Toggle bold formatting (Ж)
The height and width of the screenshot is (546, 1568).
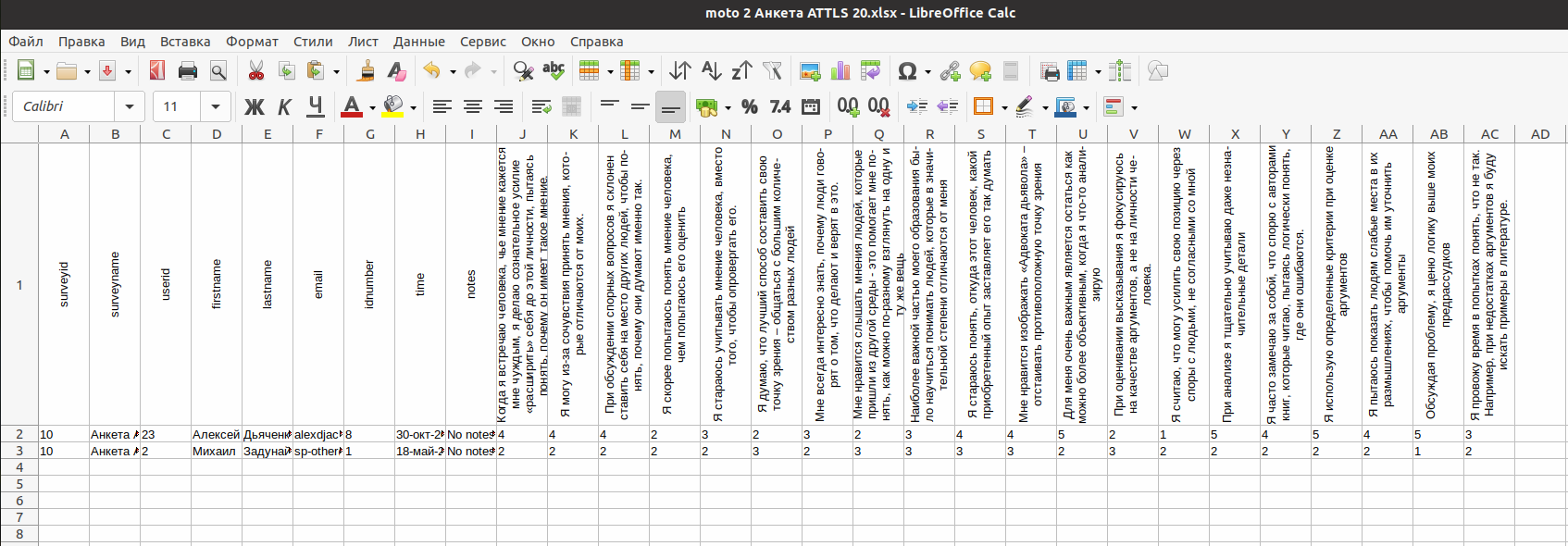point(254,107)
